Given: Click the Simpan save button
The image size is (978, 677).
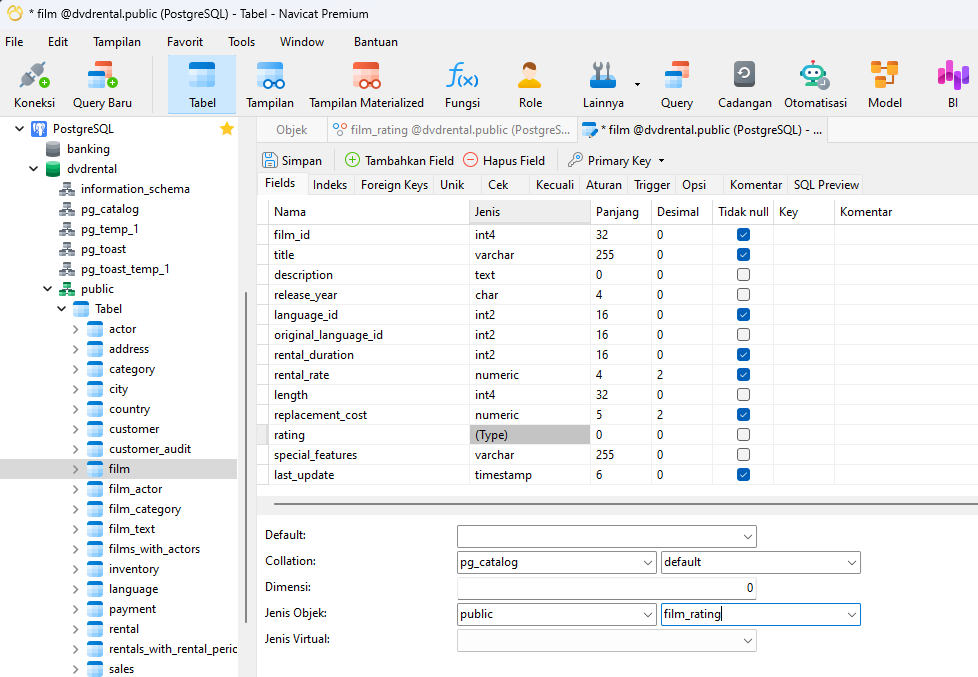Looking at the screenshot, I should pyautogui.click(x=292, y=160).
